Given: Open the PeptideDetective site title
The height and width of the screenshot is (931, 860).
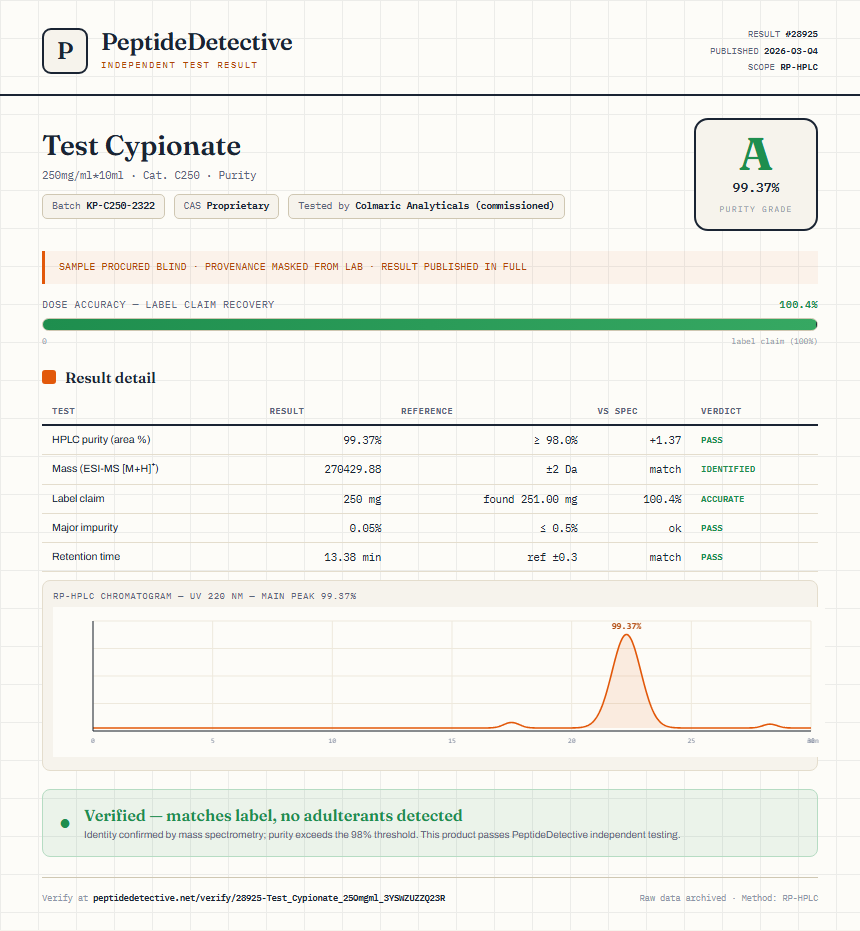Looking at the screenshot, I should point(197,42).
